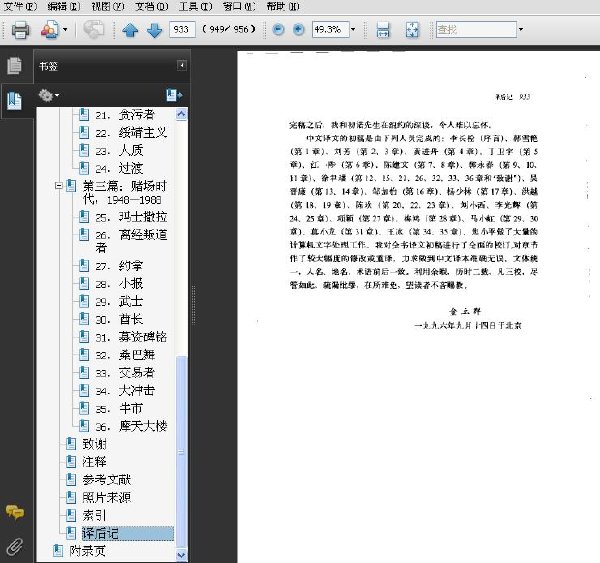Screen dimensions: 600x563
Task: Zoom in with the plus button
Action: tap(298, 29)
